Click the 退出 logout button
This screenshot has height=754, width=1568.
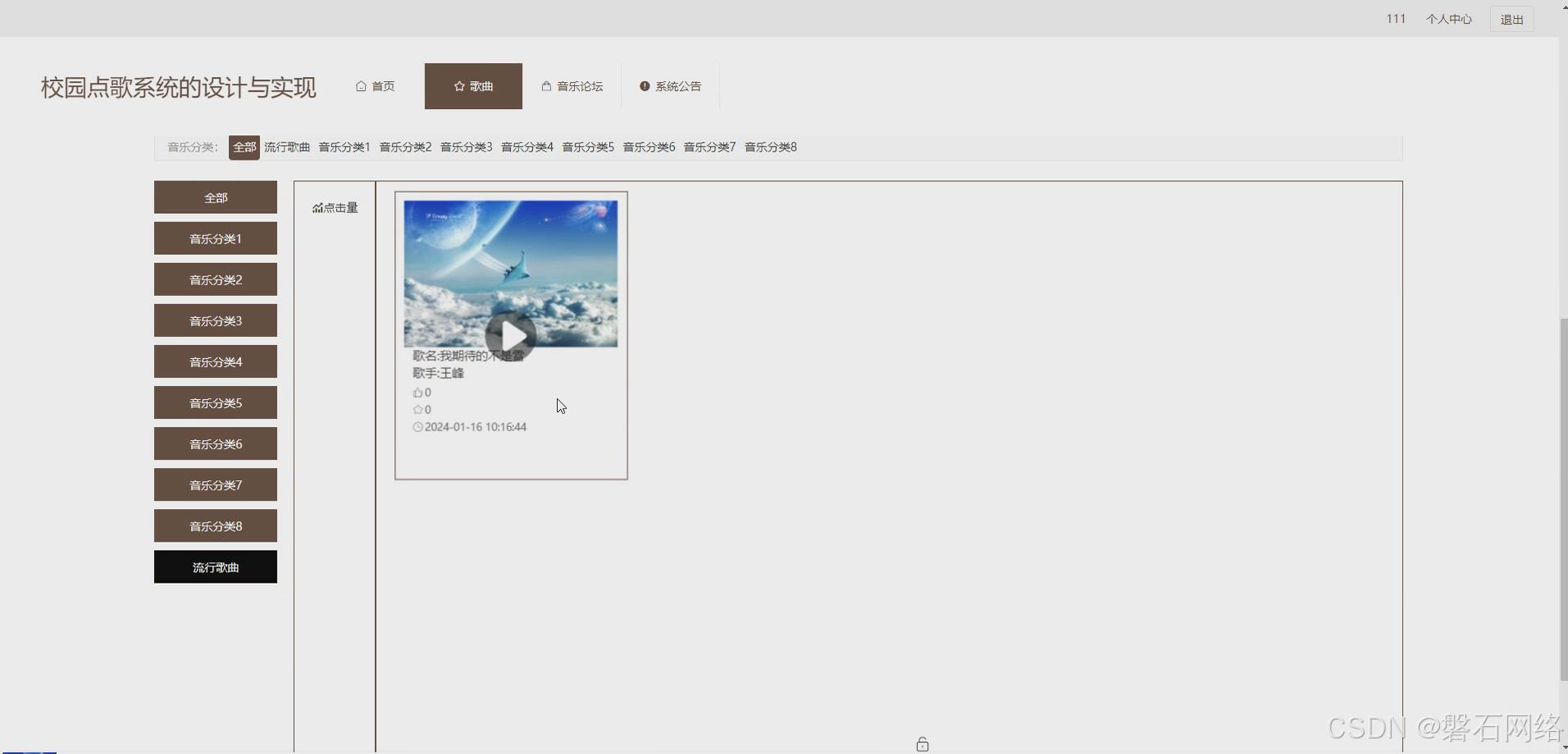tap(1511, 18)
